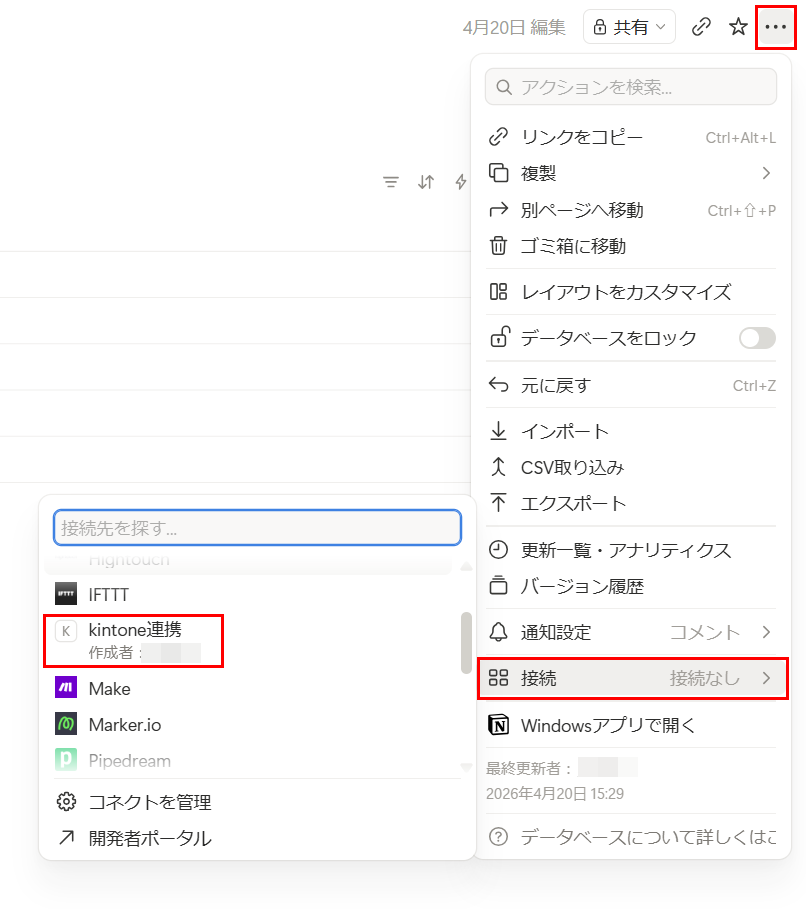Click the clock icon for 更新一覧・アナリティクス

coord(498,550)
